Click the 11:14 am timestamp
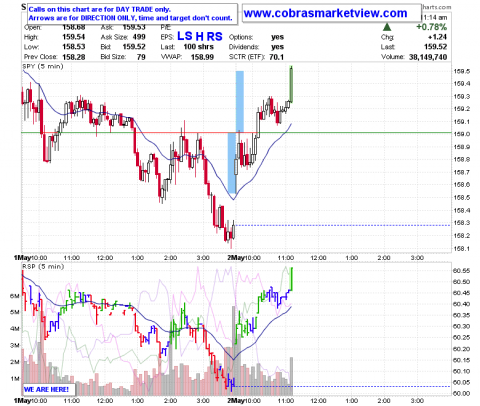 point(434,17)
